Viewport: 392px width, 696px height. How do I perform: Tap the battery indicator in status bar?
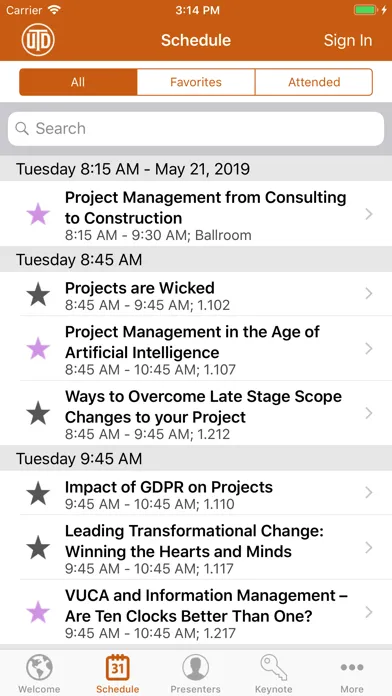(x=365, y=10)
